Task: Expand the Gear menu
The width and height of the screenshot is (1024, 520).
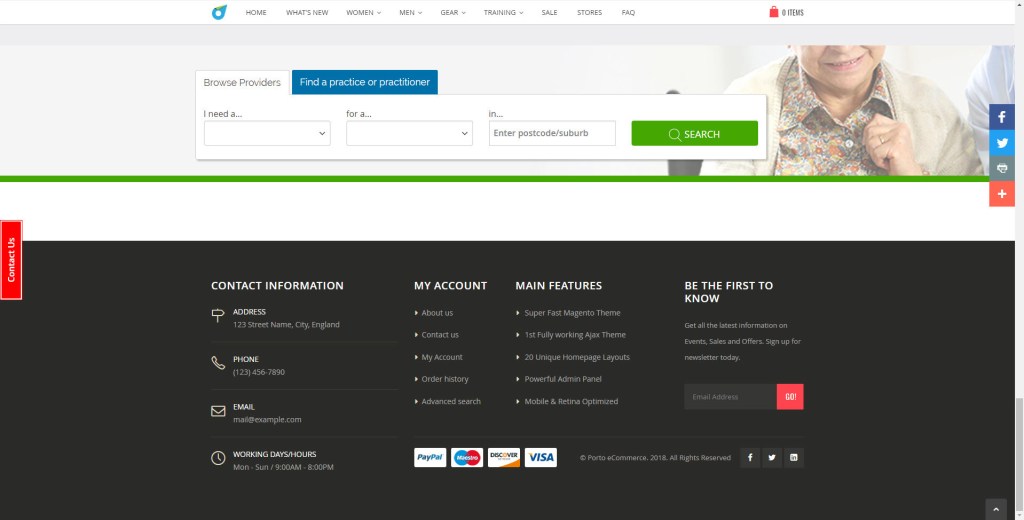Action: 453,12
